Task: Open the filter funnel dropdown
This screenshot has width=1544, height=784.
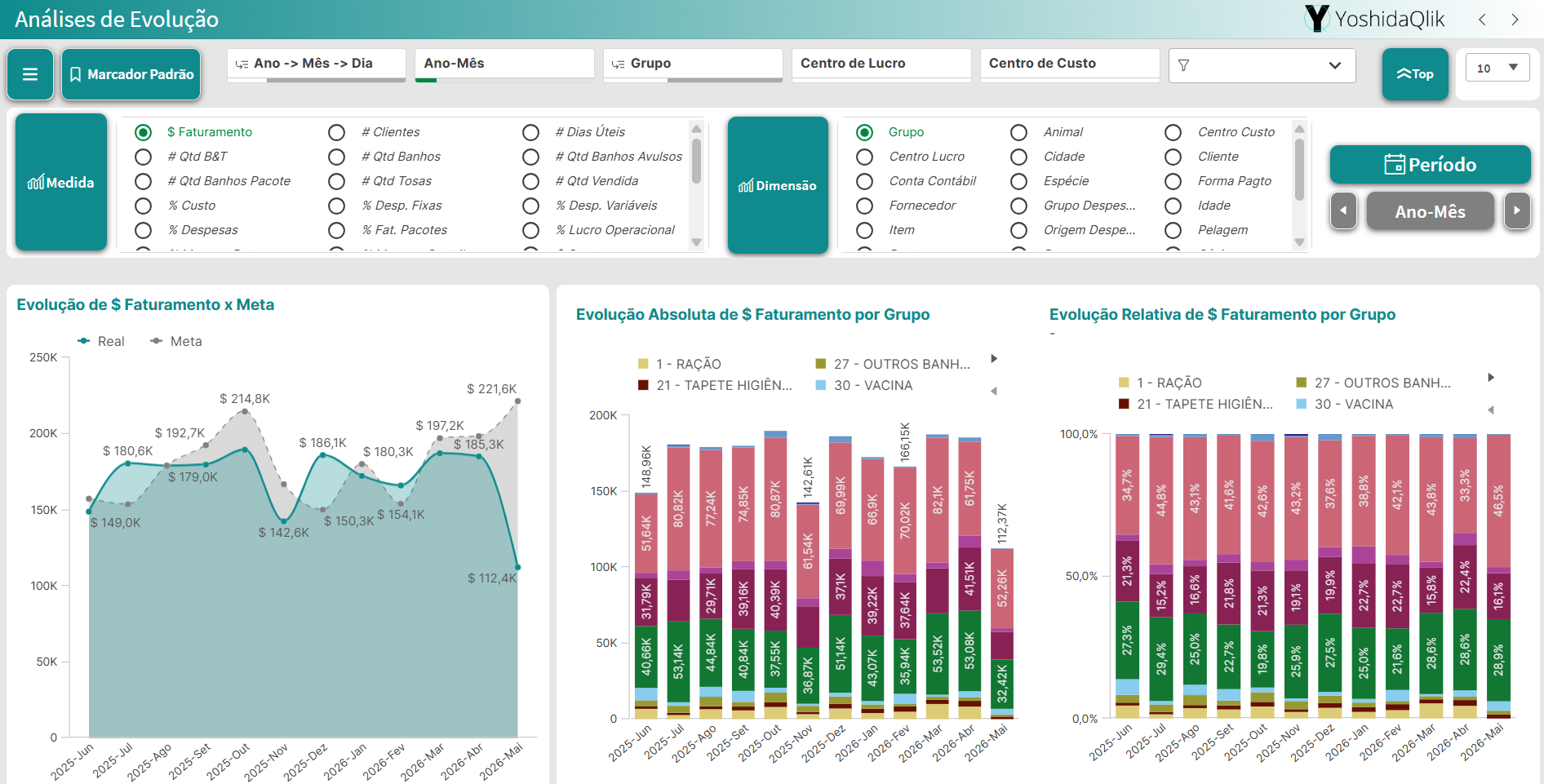Action: coord(1262,65)
